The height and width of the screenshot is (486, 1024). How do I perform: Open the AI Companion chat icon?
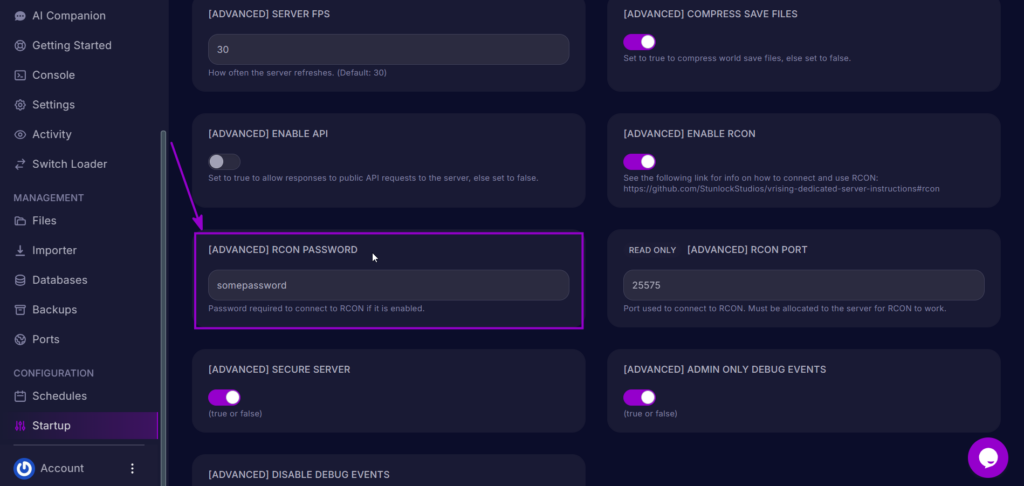(x=20, y=16)
